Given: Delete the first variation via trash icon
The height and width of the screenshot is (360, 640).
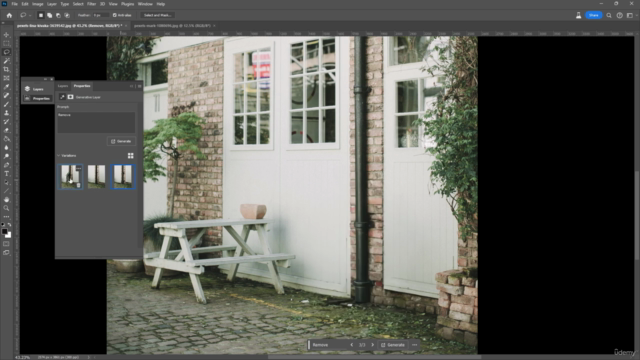Looking at the screenshot, I should pos(78,185).
